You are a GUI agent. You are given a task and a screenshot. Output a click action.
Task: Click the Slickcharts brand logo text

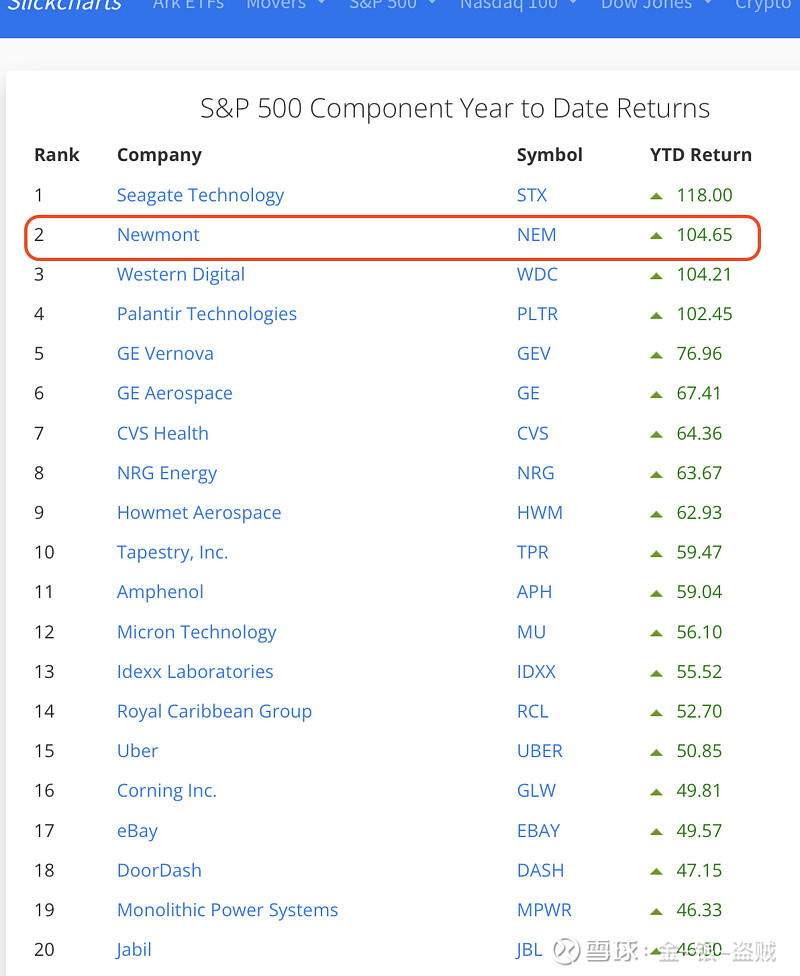click(64, 5)
